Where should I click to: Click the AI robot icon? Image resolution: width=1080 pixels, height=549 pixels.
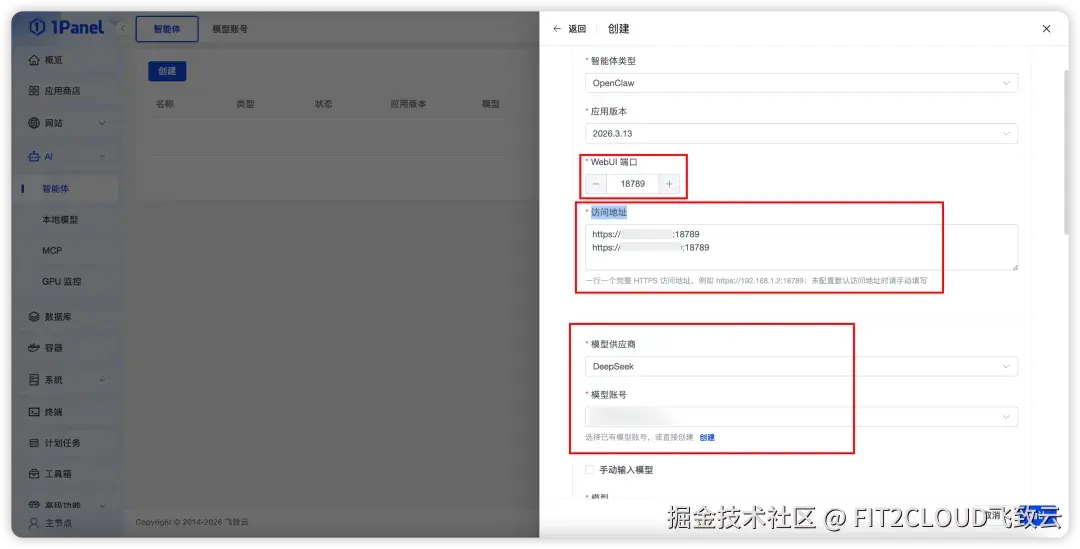point(34,156)
